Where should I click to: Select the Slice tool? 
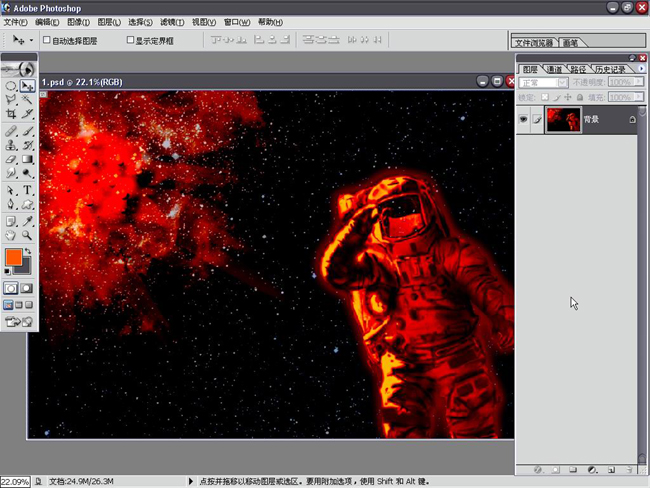click(x=27, y=114)
